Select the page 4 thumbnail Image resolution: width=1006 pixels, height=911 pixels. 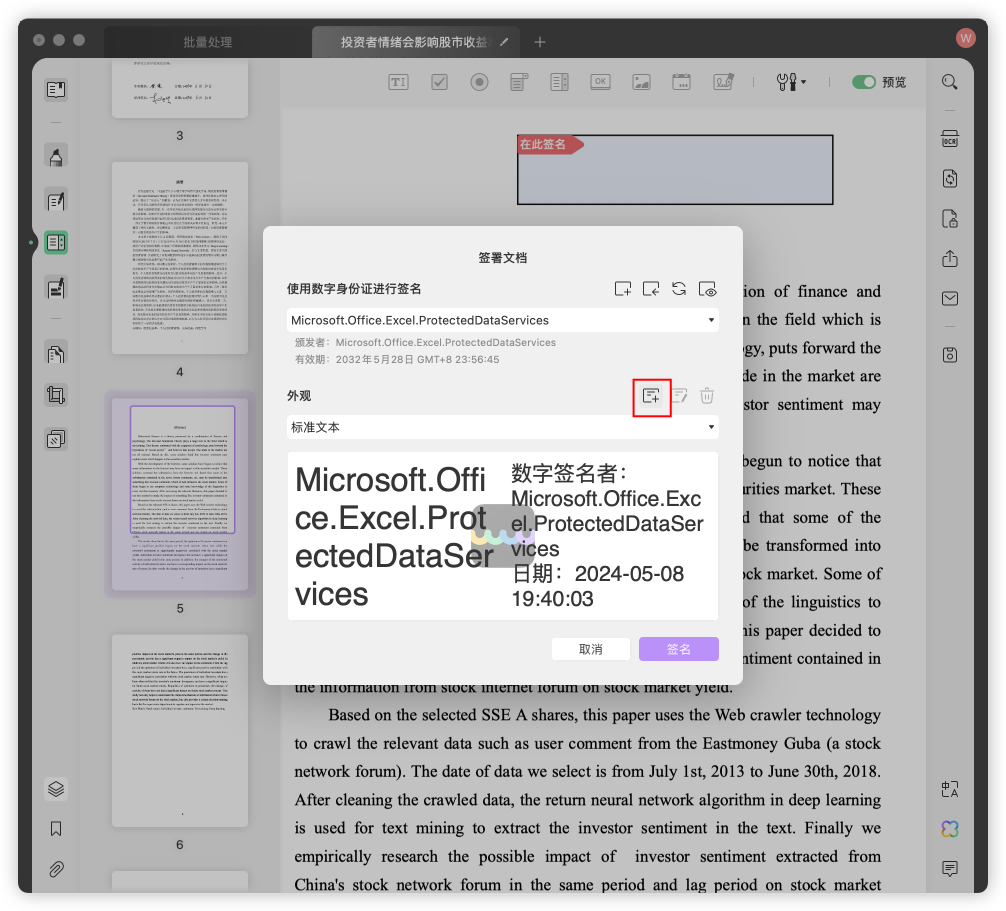(x=180, y=258)
